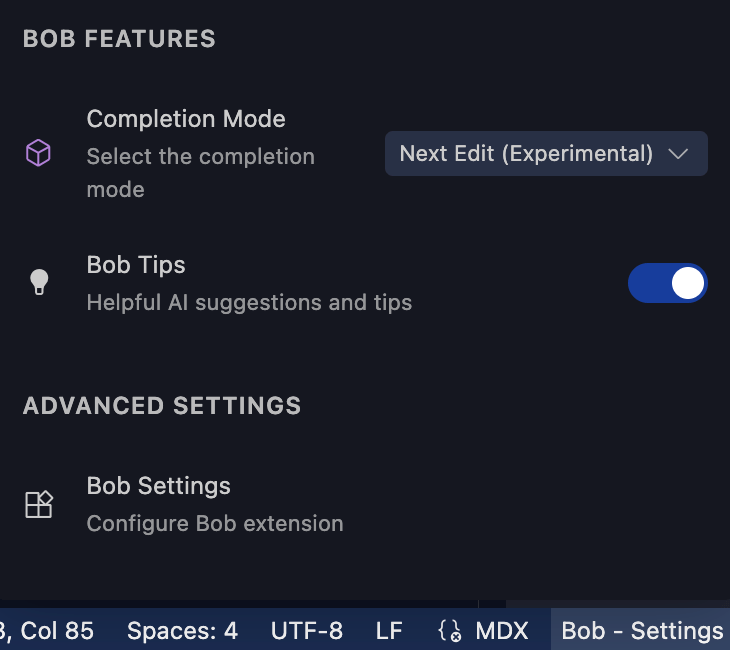Change the LF end-of-line sequence
The width and height of the screenshot is (730, 650).
coord(389,631)
